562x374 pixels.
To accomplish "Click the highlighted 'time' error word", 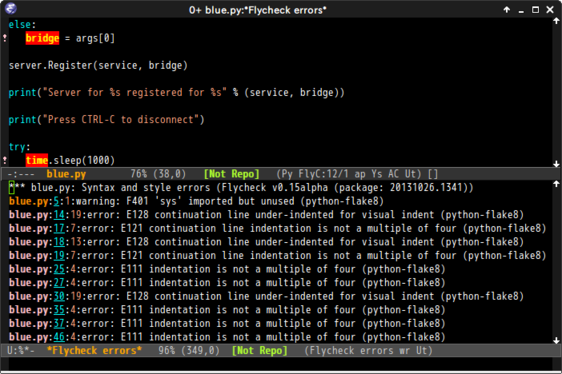I will pyautogui.click(x=37, y=160).
